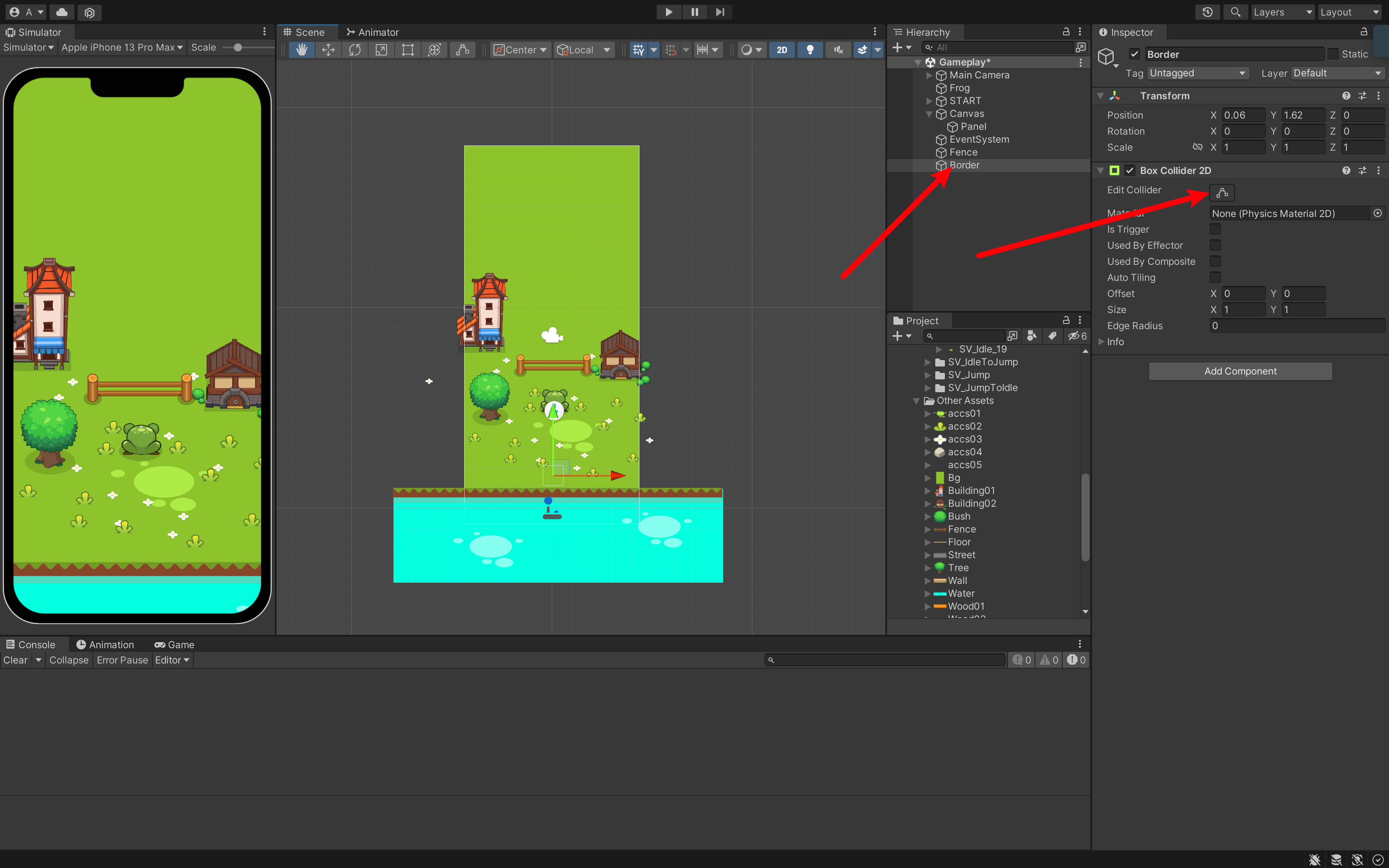Check the Auto Tiling checkbox
1389x868 pixels.
coord(1215,277)
